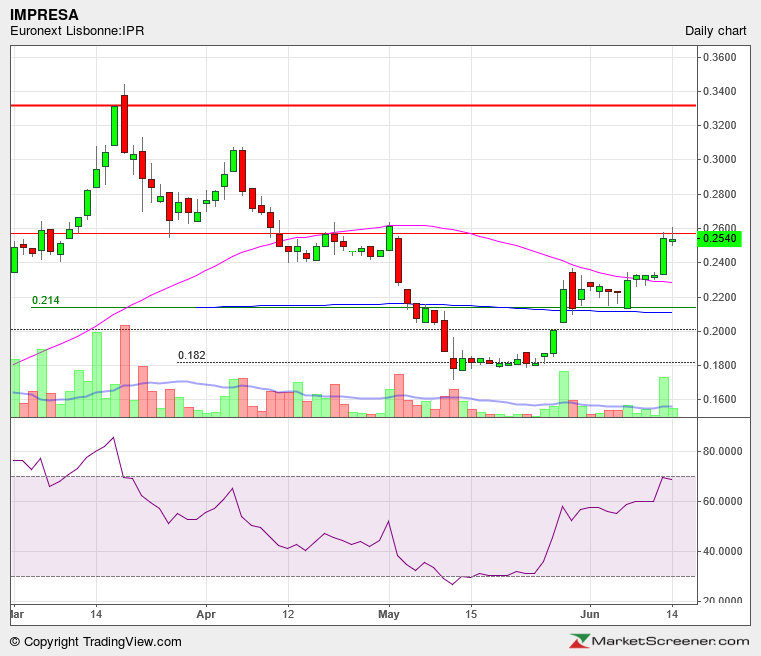761x656 pixels.
Task: Click the 0.2800 price axis label
Action: coord(720,194)
